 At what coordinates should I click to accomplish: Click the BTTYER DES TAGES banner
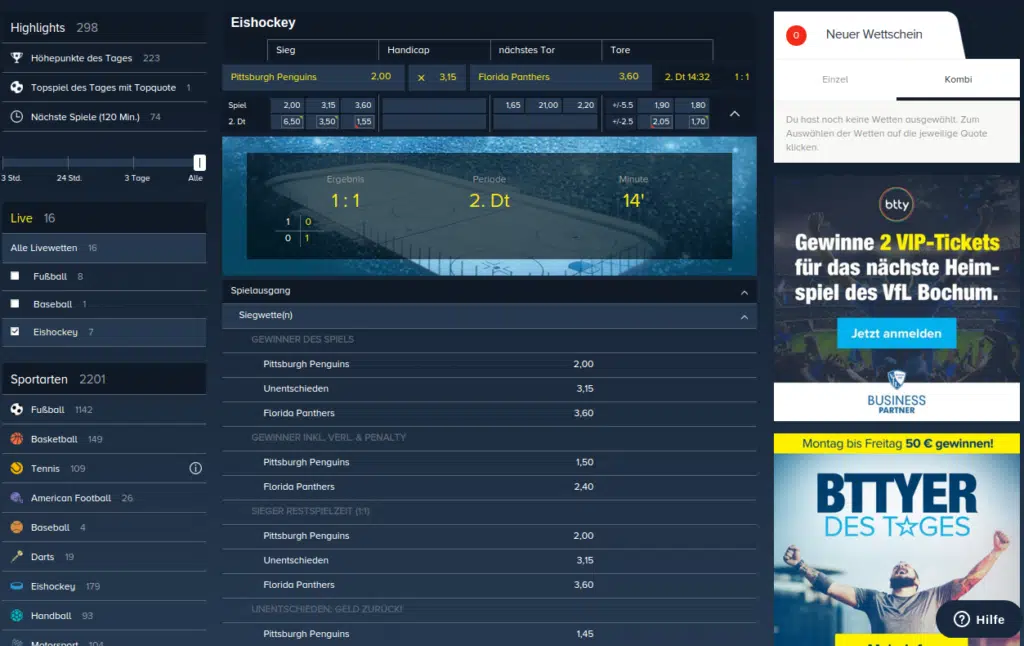(x=896, y=540)
